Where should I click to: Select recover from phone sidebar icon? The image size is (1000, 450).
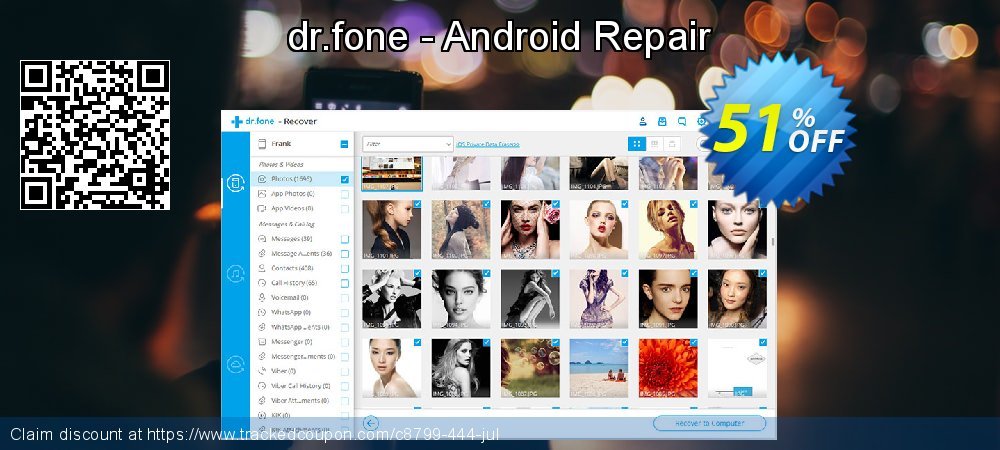click(235, 184)
